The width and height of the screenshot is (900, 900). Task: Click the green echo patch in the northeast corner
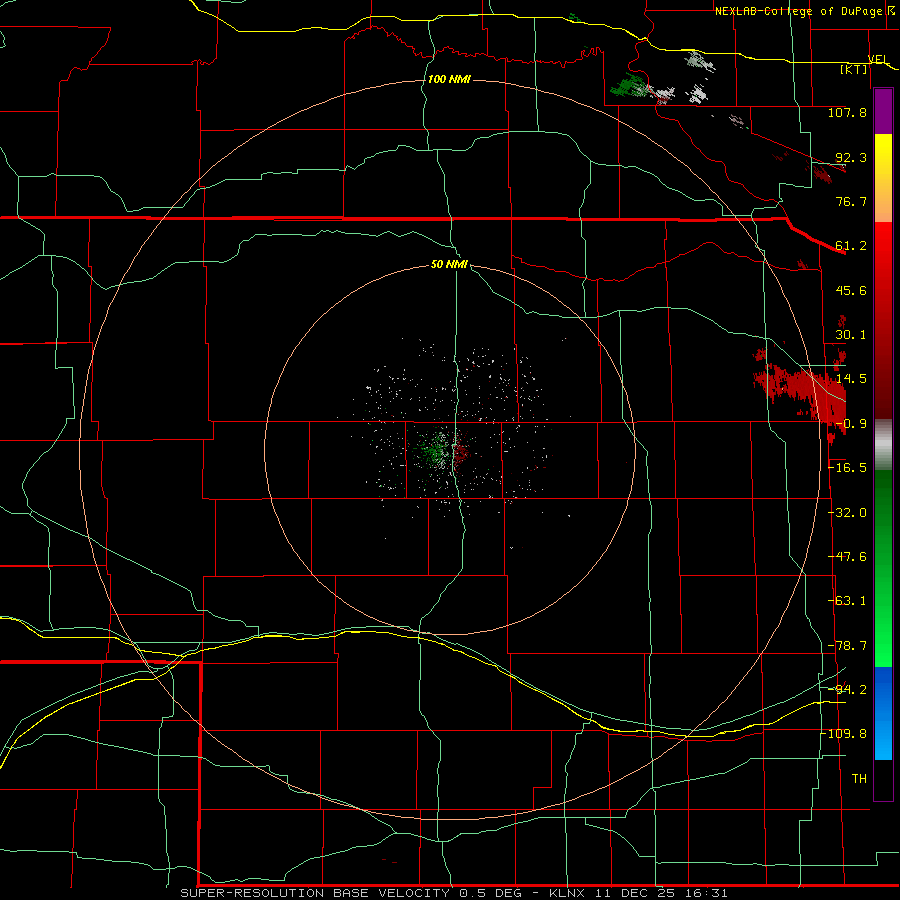click(x=629, y=86)
